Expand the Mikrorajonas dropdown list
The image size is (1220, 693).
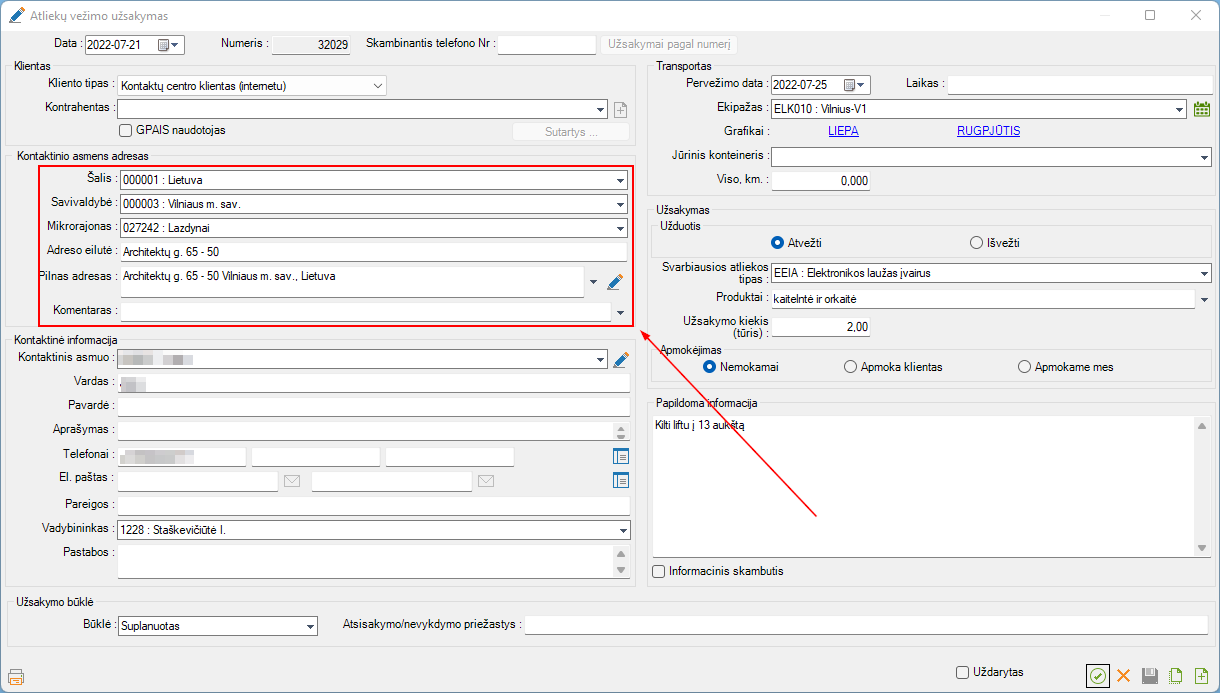pyautogui.click(x=621, y=228)
